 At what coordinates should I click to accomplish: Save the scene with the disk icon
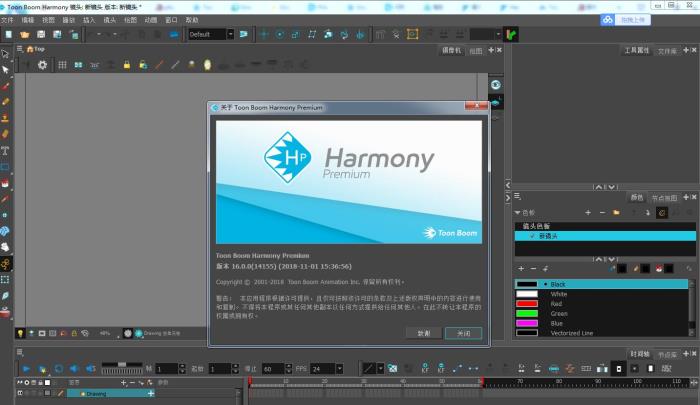click(41, 34)
